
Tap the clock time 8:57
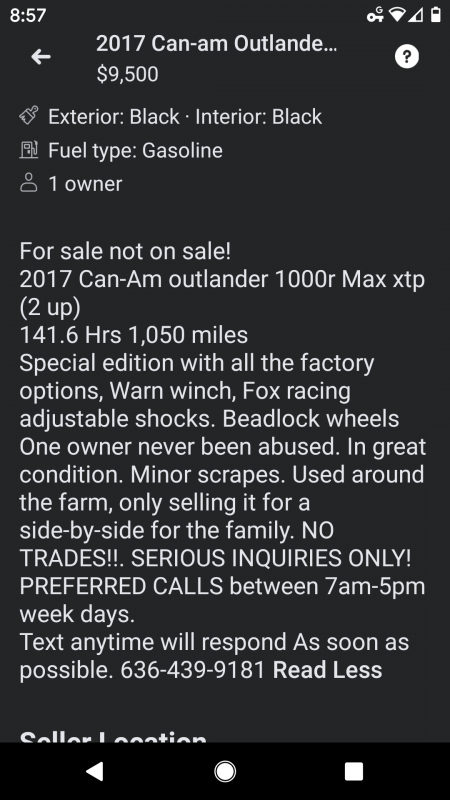click(x=28, y=15)
